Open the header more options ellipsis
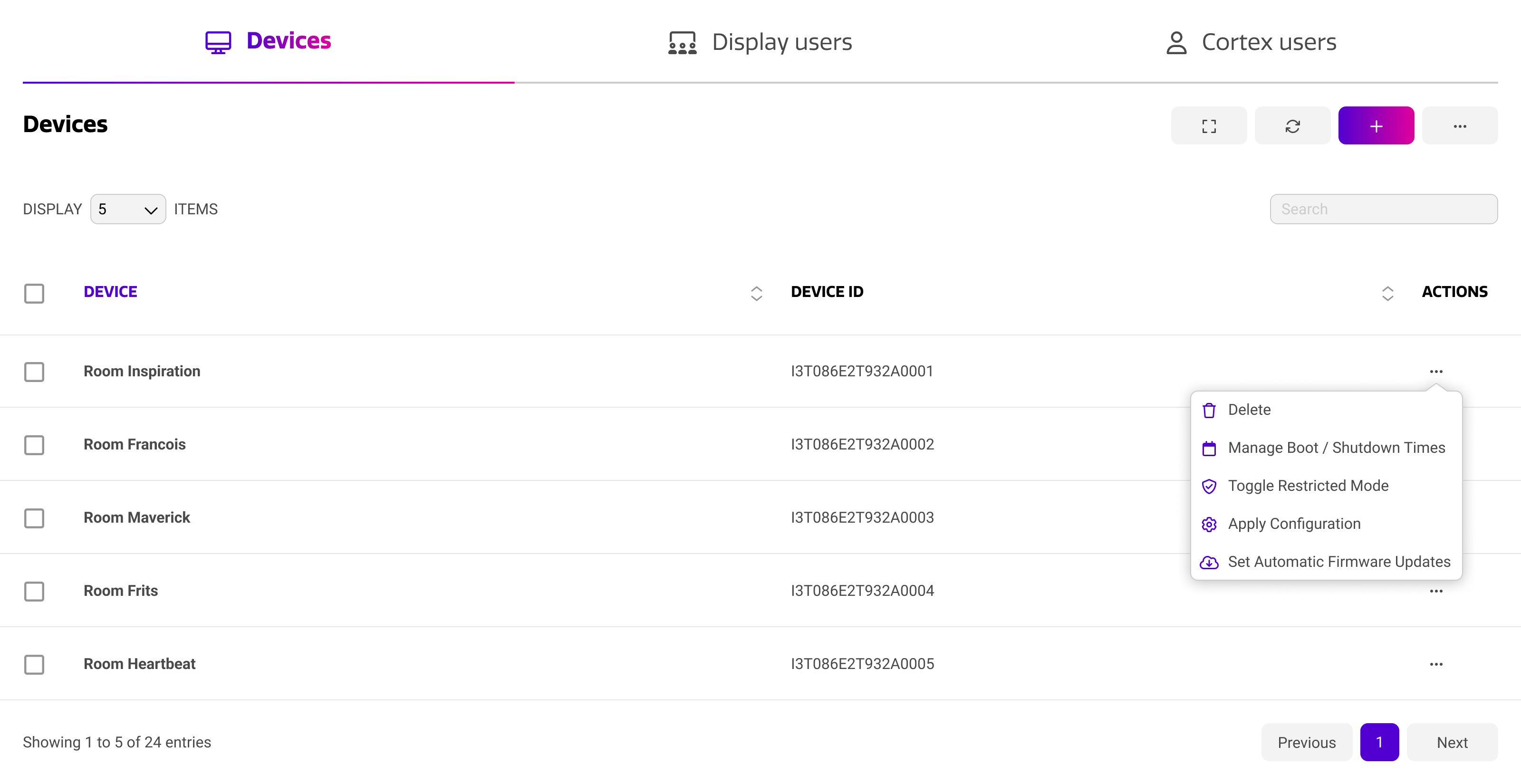1521x784 pixels. 1460,126
